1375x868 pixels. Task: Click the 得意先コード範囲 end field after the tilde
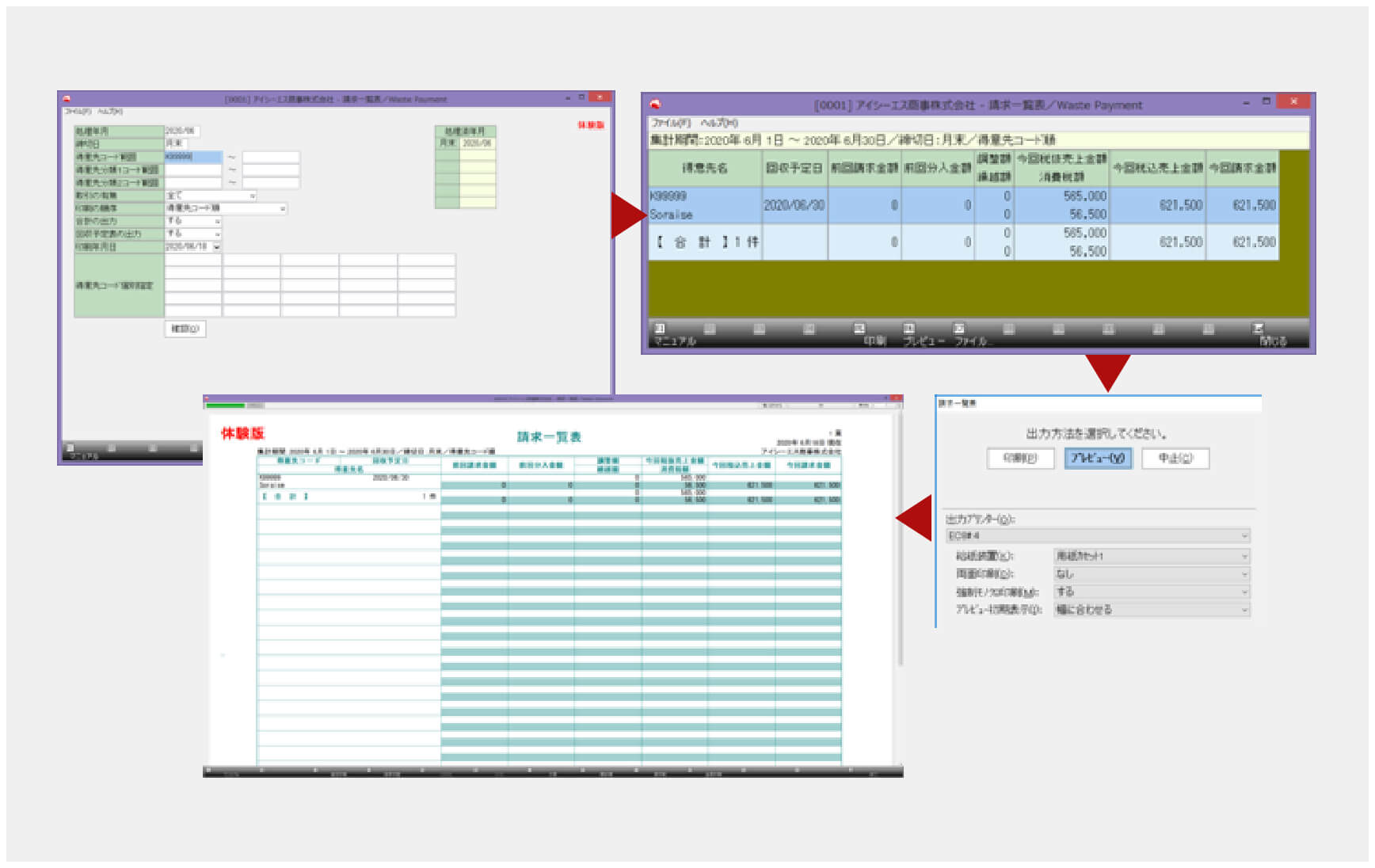tap(271, 157)
